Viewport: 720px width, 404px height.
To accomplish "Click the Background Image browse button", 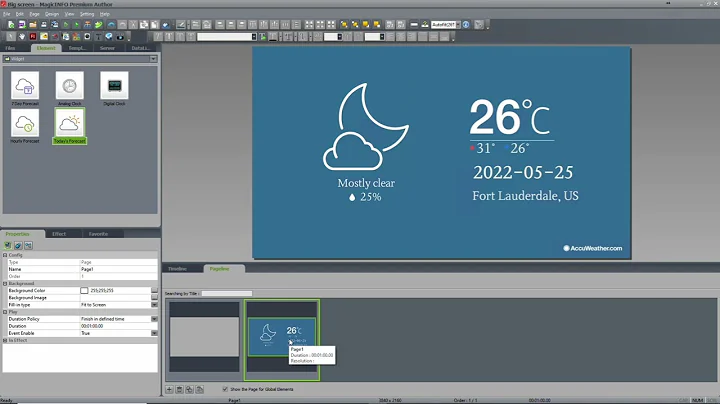I will pyautogui.click(x=154, y=297).
